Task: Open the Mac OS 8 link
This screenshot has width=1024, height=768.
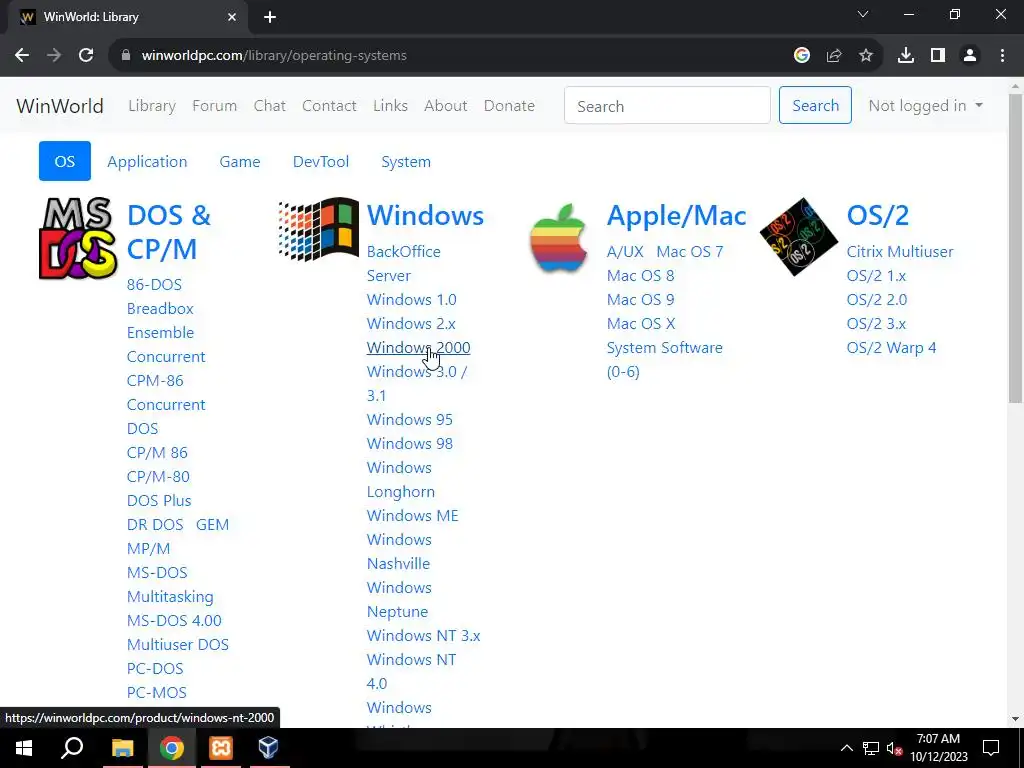Action: point(640,276)
